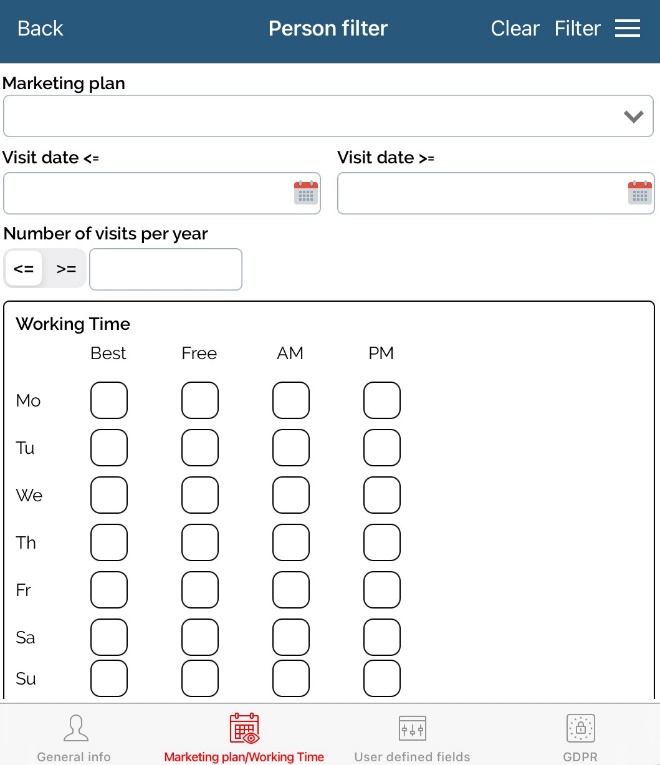The width and height of the screenshot is (660, 765).
Task: Select the >= comparison option
Action: 66,269
